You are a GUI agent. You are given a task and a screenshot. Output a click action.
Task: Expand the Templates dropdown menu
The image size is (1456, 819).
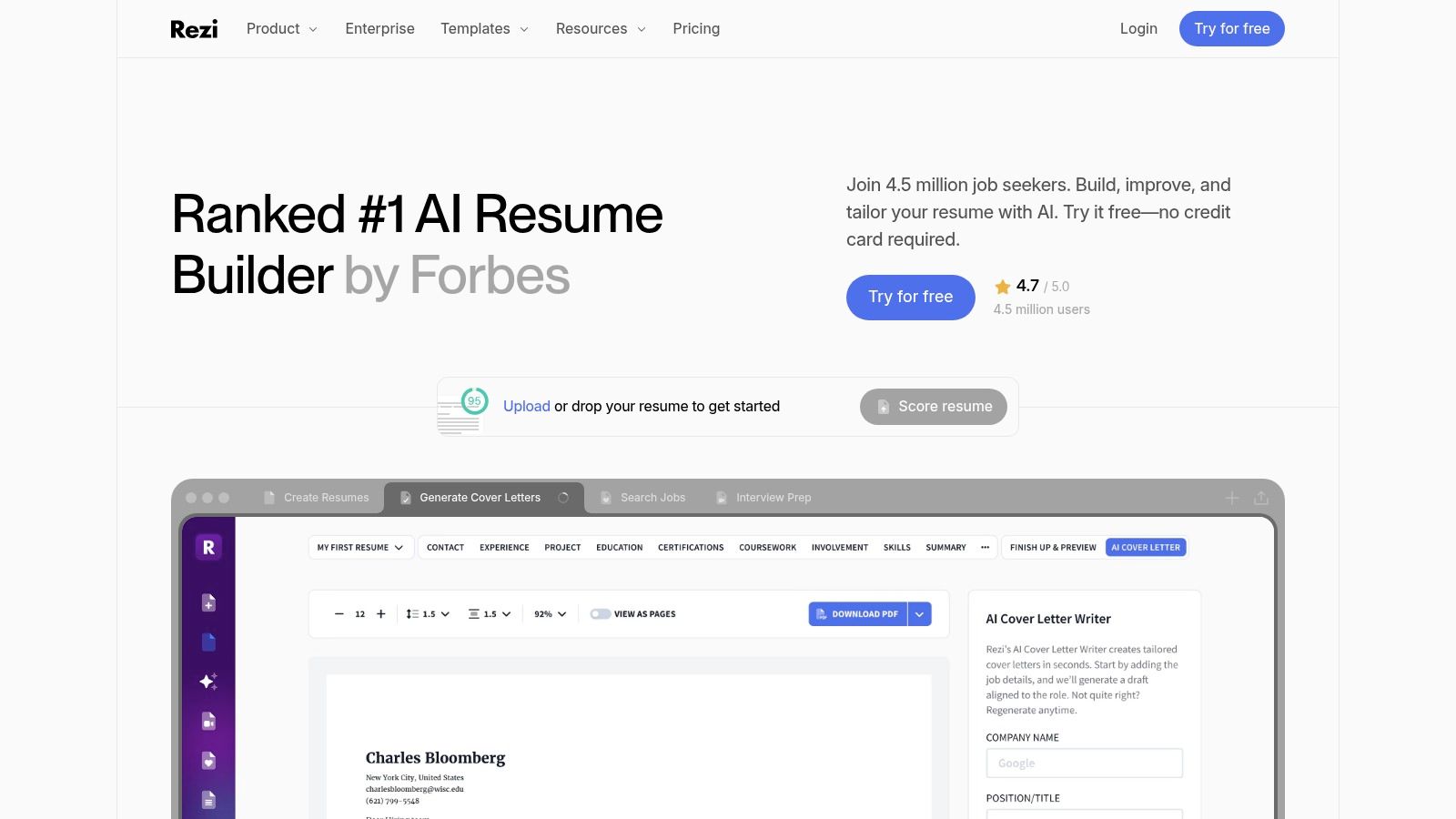[484, 29]
